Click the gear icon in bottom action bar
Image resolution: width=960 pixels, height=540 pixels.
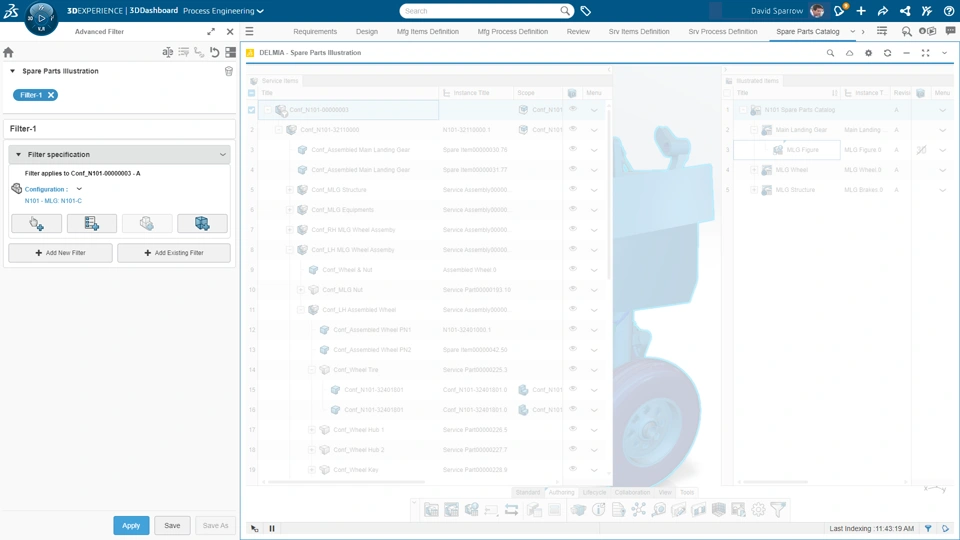click(x=758, y=509)
